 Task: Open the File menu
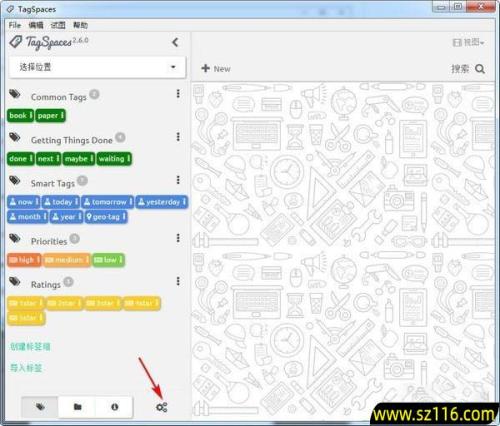tap(15, 25)
